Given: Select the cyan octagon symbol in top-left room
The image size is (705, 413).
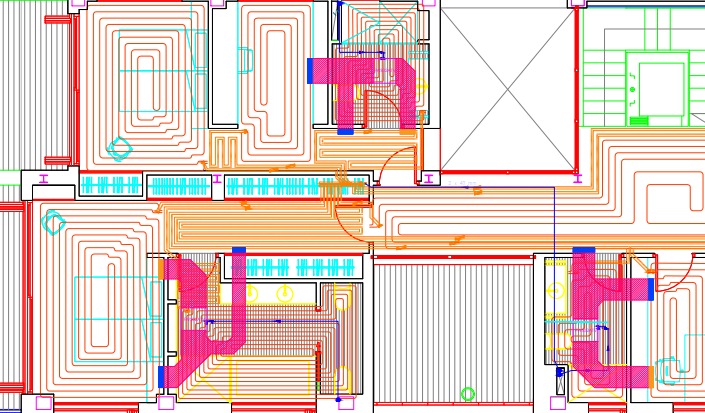Looking at the screenshot, I should coord(119,149).
